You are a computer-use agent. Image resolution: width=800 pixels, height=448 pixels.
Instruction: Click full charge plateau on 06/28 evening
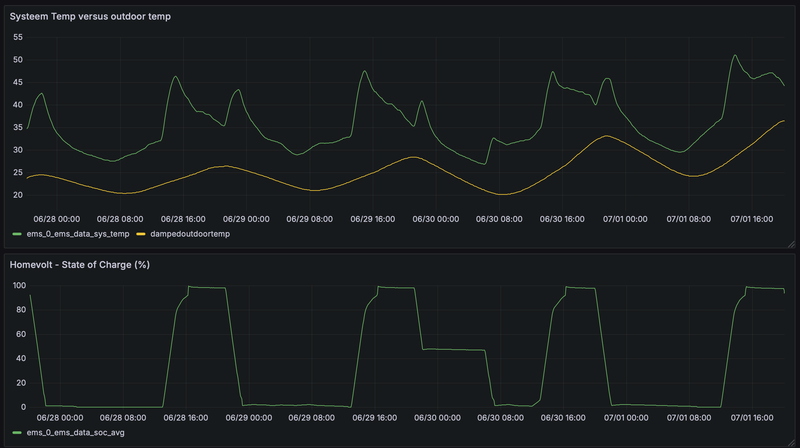point(207,288)
